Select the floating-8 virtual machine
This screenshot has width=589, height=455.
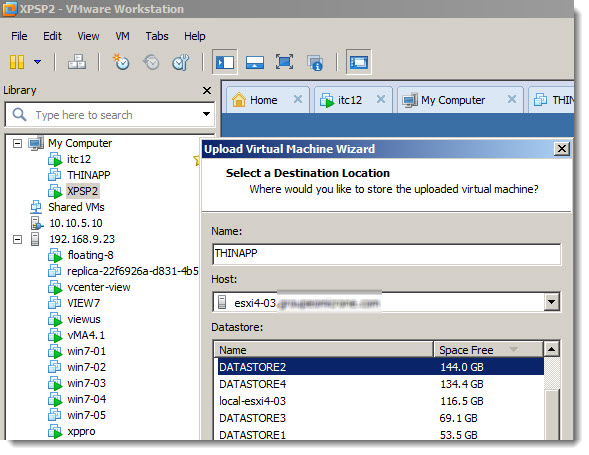click(90, 255)
